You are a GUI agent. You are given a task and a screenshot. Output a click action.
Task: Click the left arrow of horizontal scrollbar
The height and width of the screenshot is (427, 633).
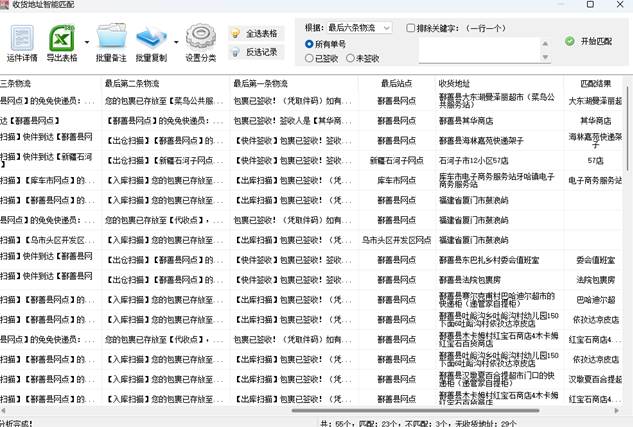coord(3,411)
